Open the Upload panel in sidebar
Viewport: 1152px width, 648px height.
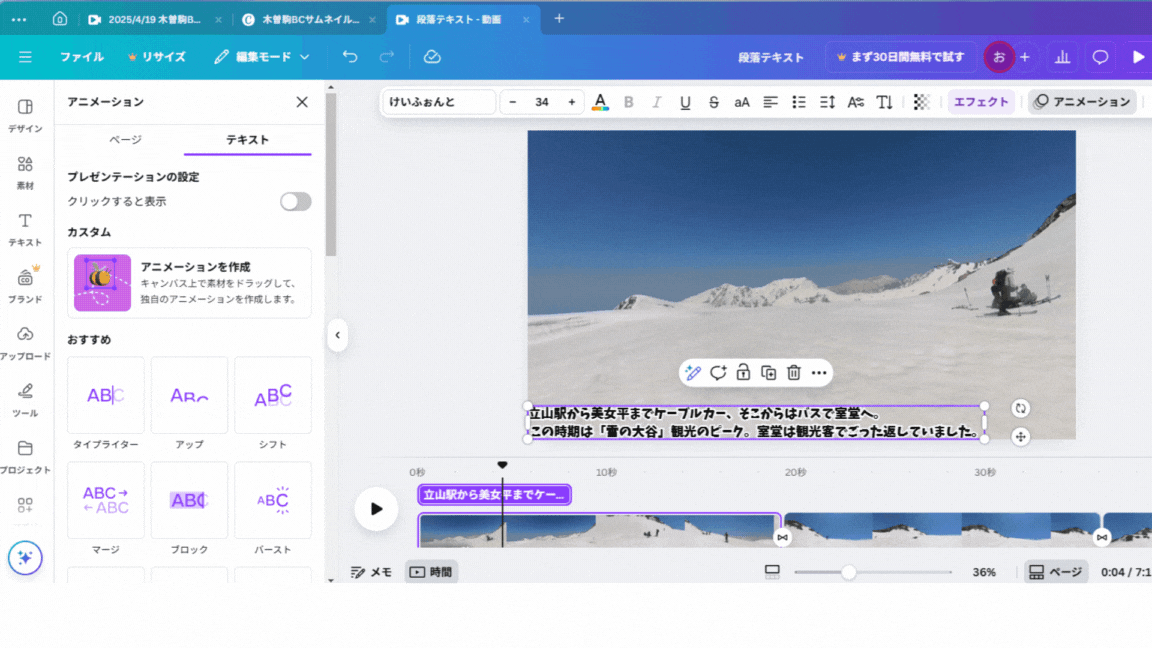pyautogui.click(x=25, y=341)
